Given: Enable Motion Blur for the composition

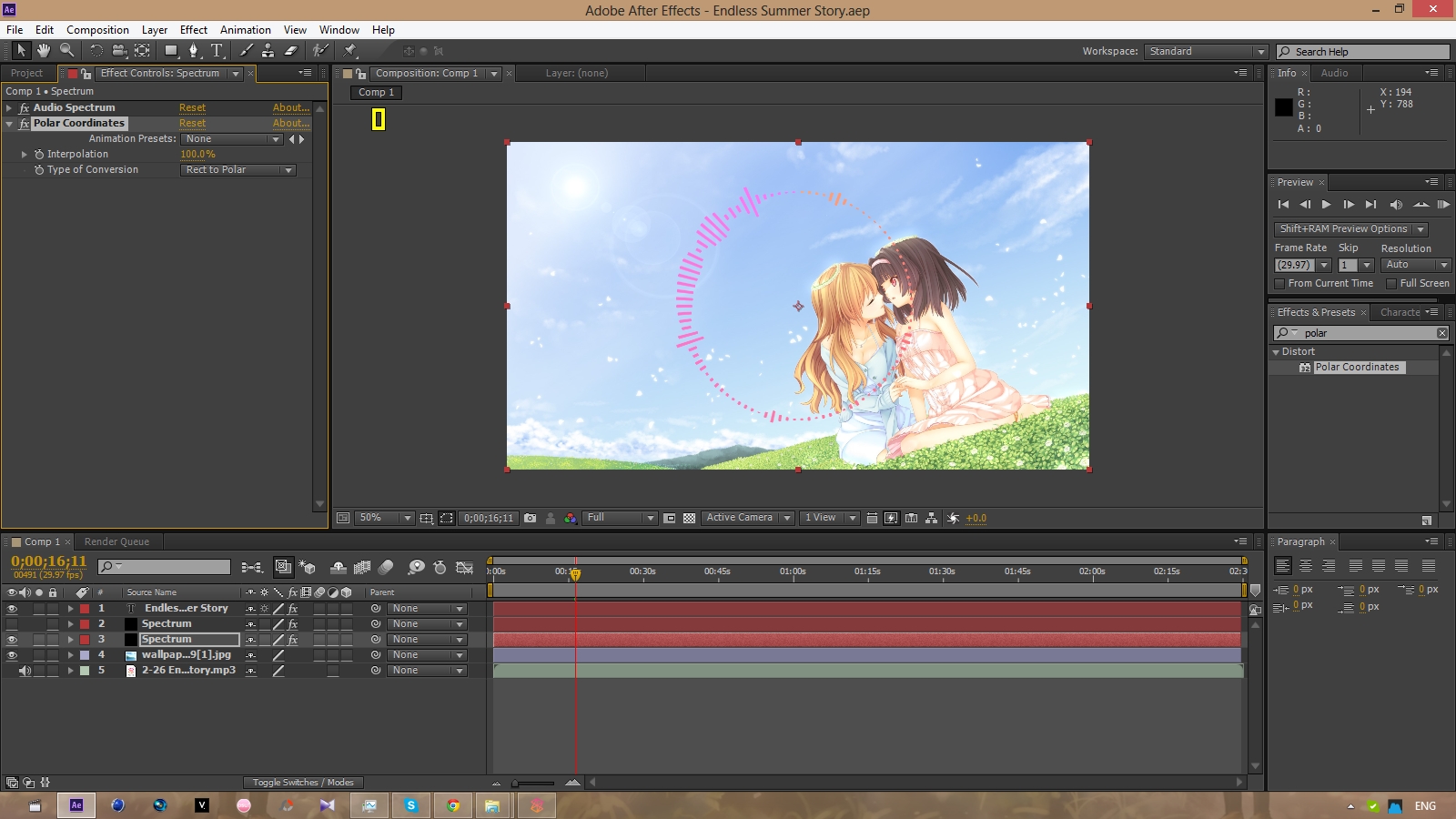Looking at the screenshot, I should (386, 567).
